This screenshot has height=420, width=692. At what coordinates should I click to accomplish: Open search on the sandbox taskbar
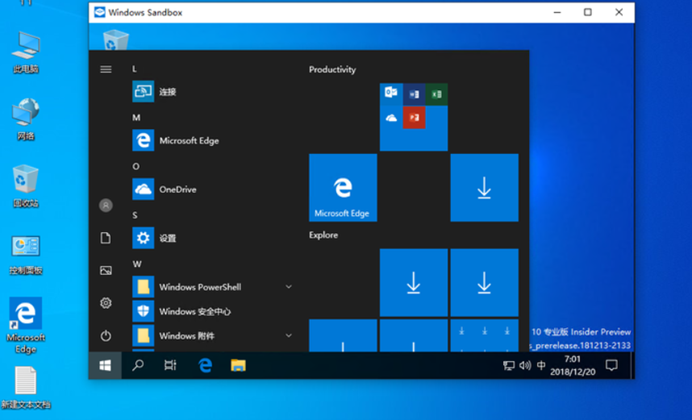click(x=138, y=365)
